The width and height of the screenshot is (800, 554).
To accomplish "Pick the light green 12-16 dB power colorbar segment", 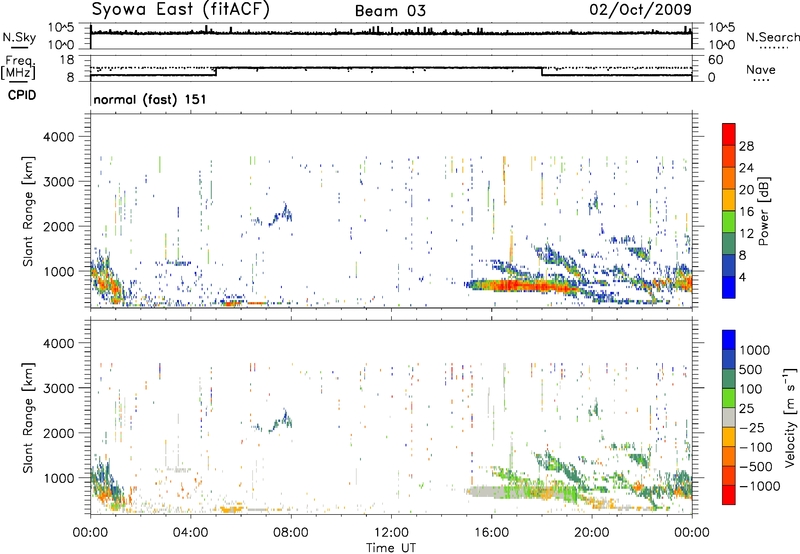I will point(729,222).
